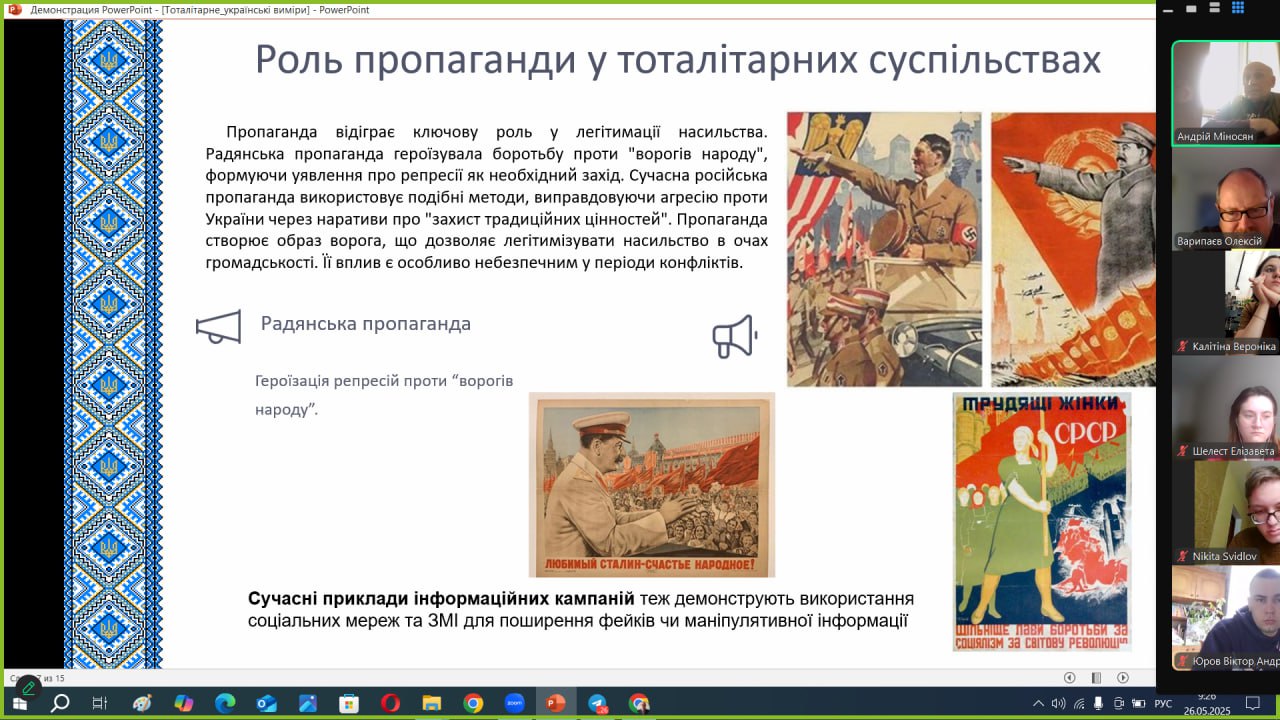
Task: Switch input language РУС indicator
Action: 1163,703
